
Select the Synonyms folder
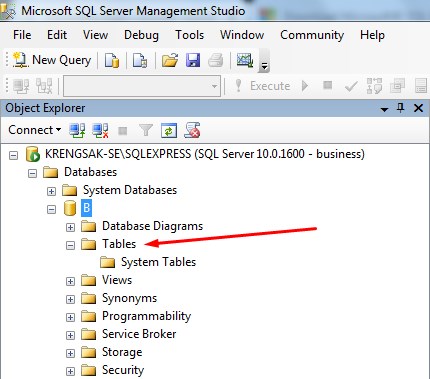point(129,298)
